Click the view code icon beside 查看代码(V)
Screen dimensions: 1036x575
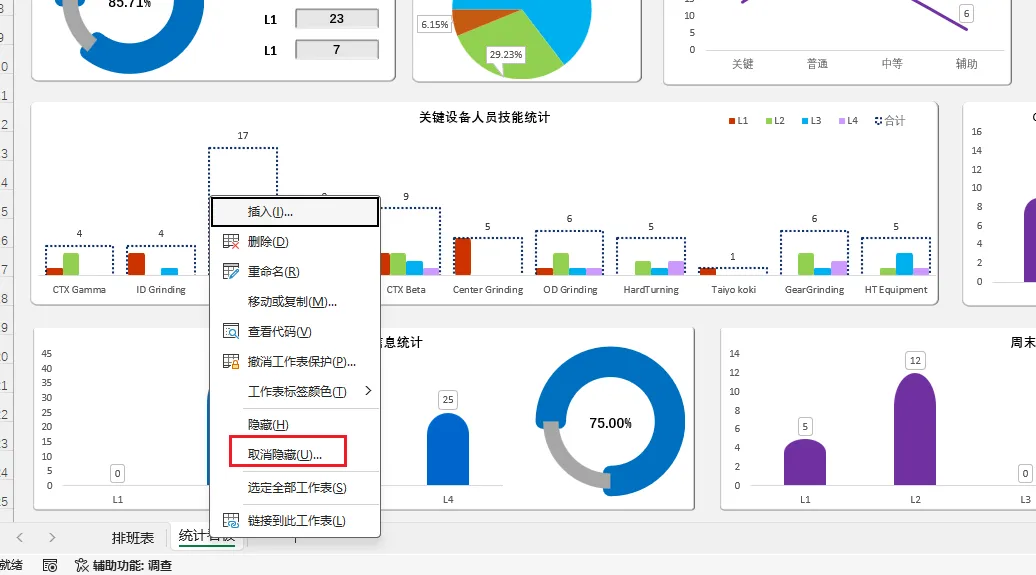tap(231, 332)
